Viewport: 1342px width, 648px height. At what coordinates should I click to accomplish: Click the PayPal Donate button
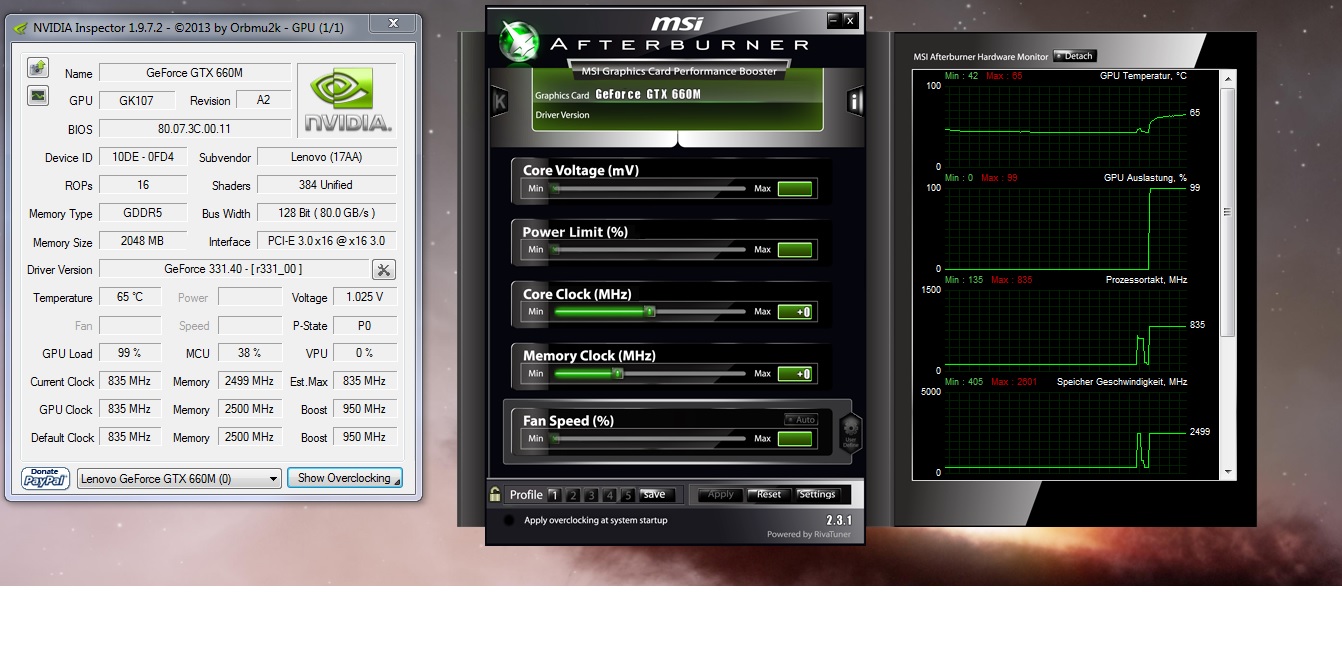(x=46, y=478)
